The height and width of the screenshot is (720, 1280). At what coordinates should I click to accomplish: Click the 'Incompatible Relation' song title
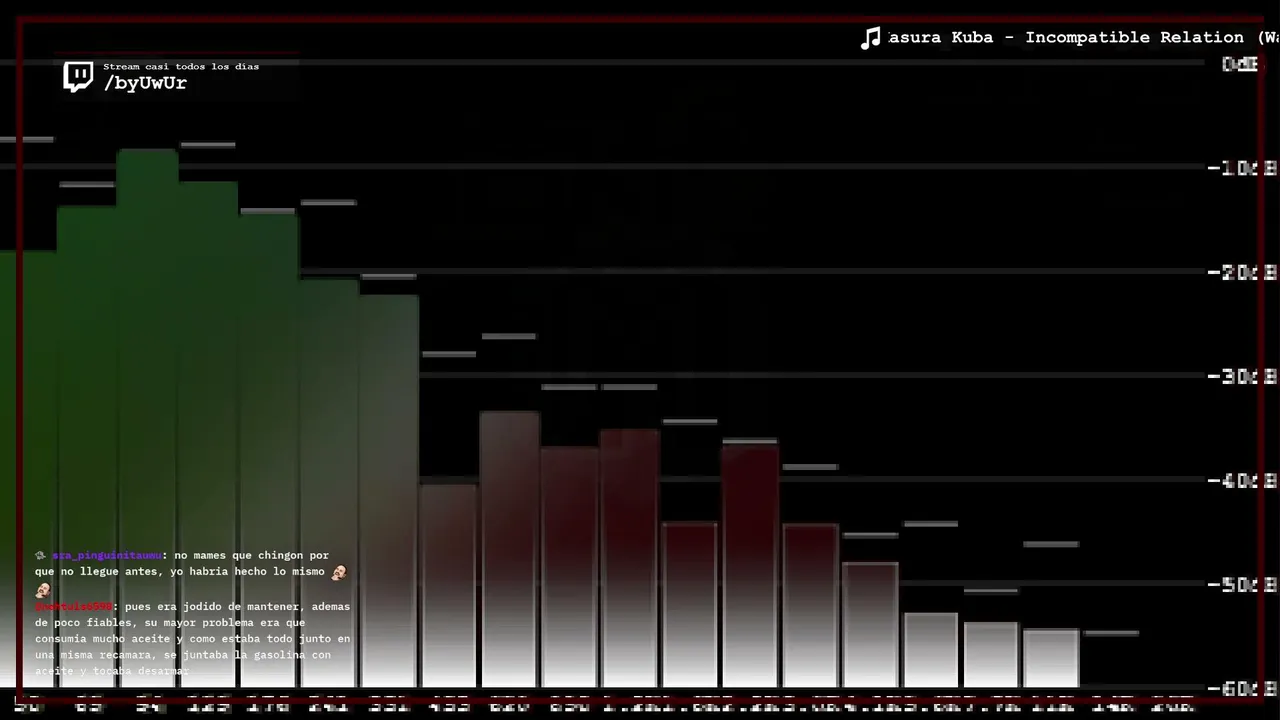click(x=1134, y=37)
